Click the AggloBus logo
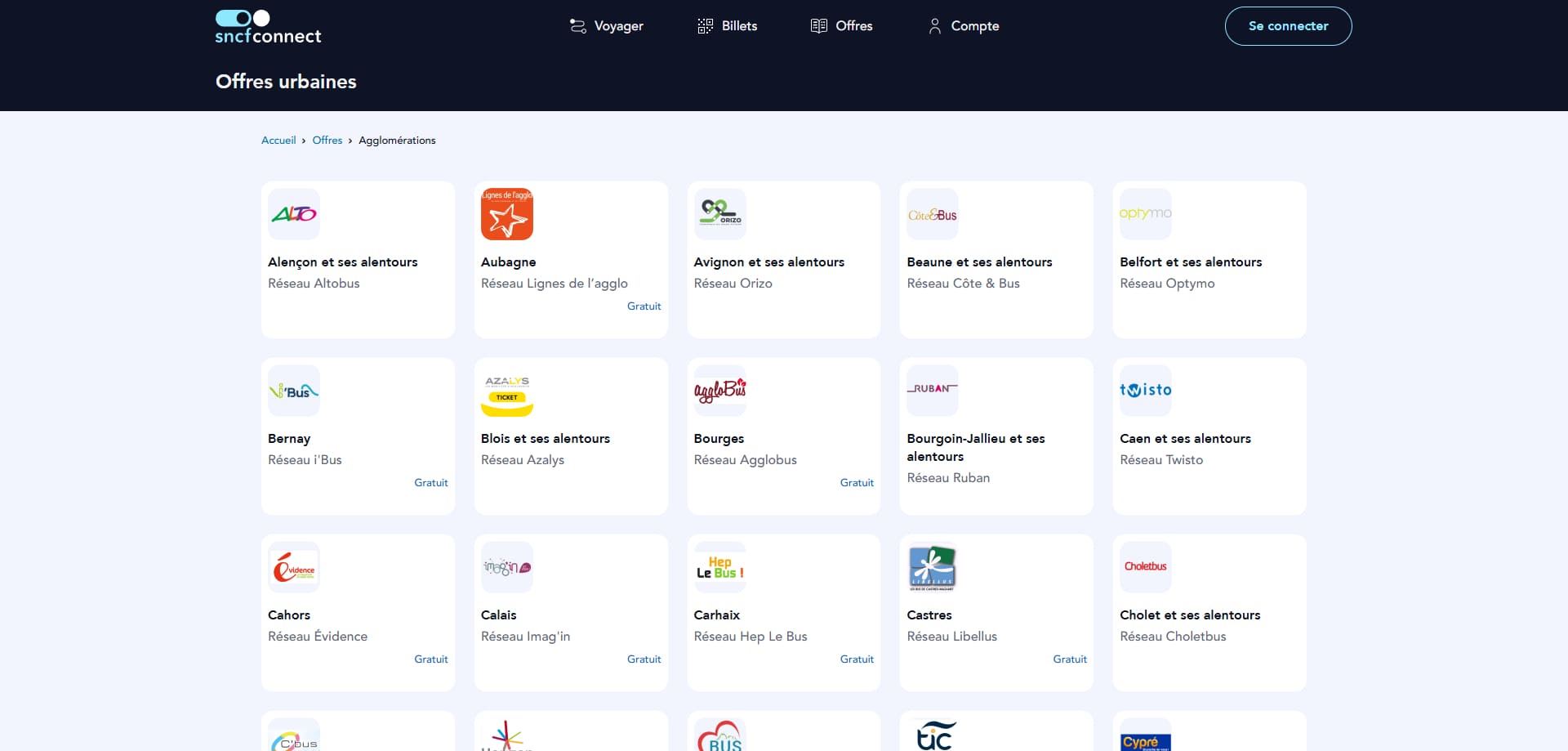 click(720, 391)
